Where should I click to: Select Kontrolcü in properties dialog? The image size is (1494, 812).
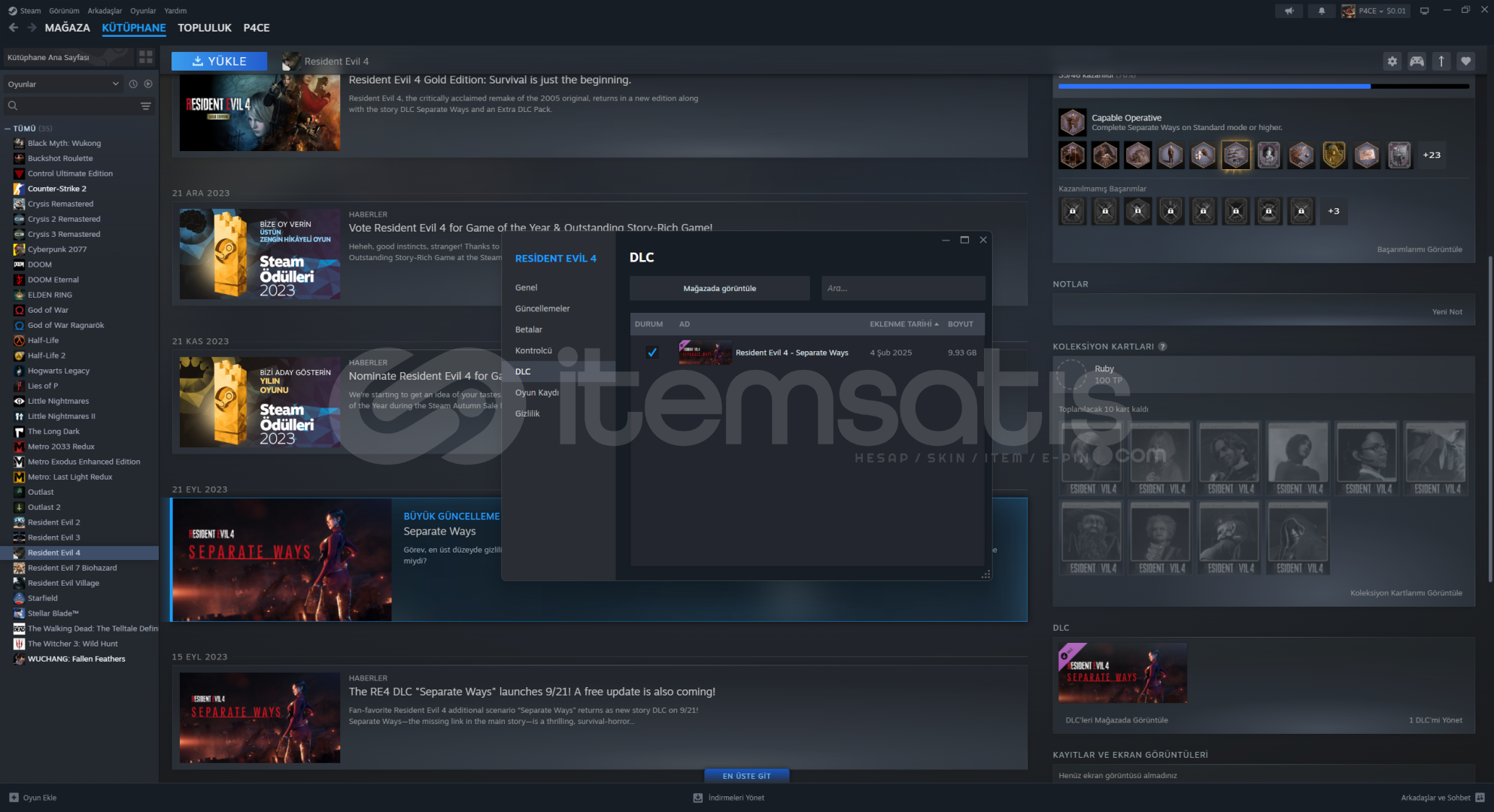tap(533, 351)
